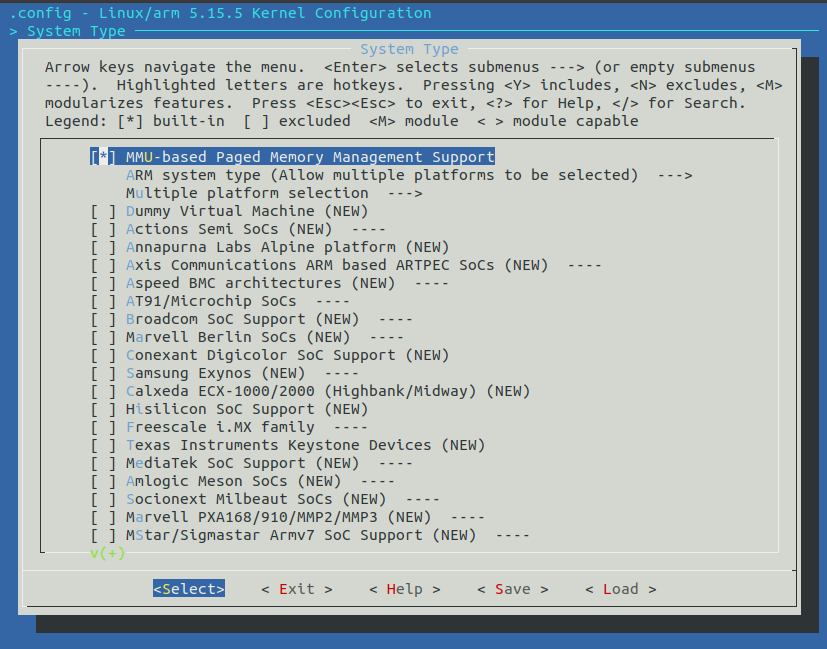The height and width of the screenshot is (649, 827).
Task: Enable the Samsung Exynos checkbox
Action: click(103, 373)
